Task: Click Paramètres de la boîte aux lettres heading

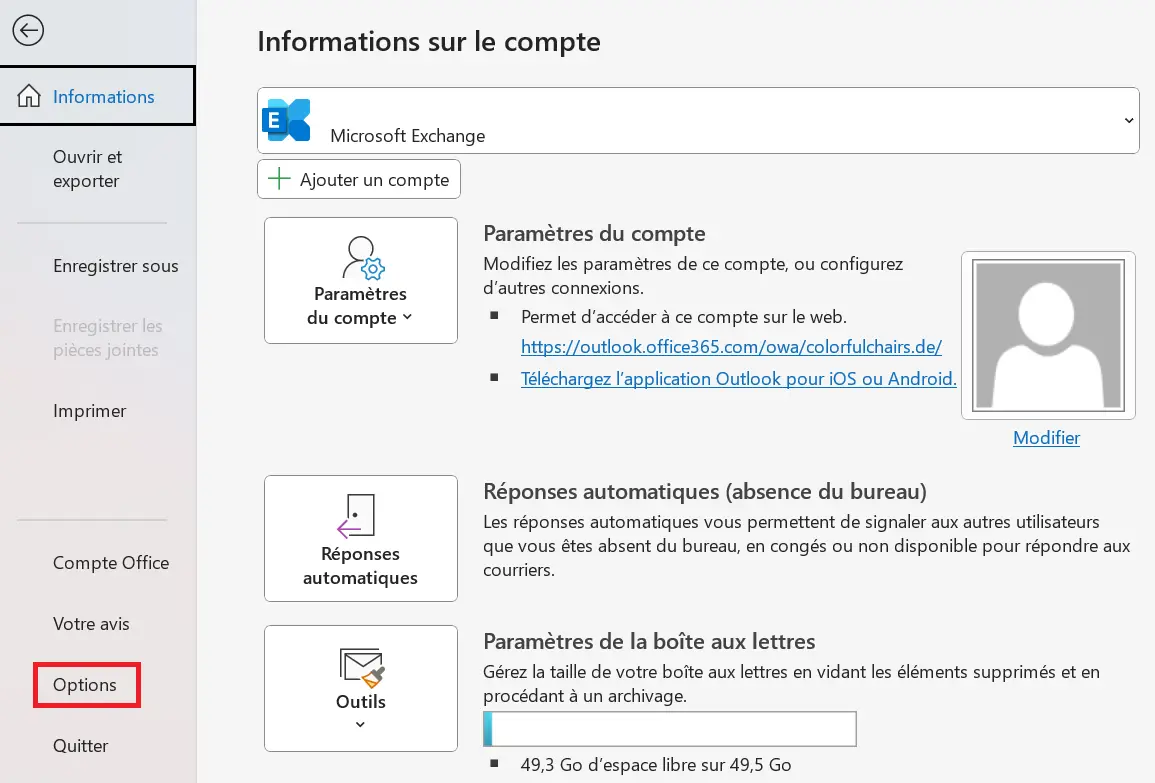Action: click(x=649, y=642)
